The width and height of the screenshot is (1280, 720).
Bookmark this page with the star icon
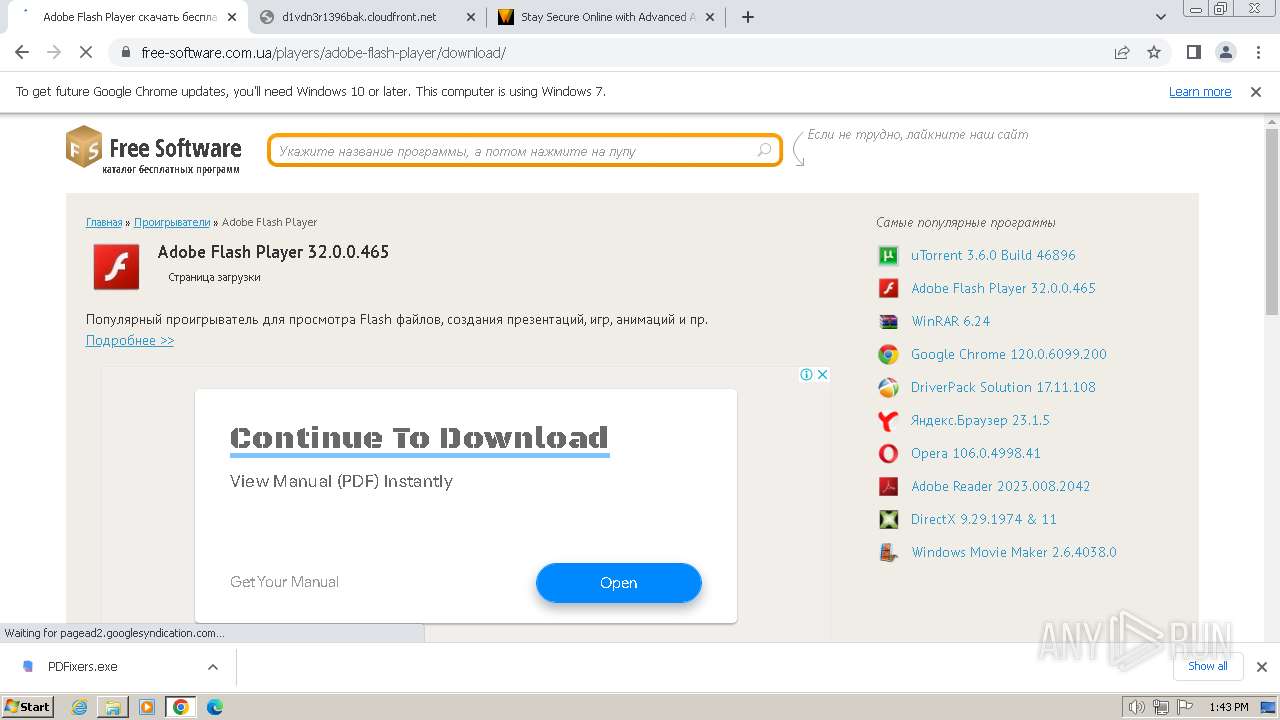(x=1154, y=53)
